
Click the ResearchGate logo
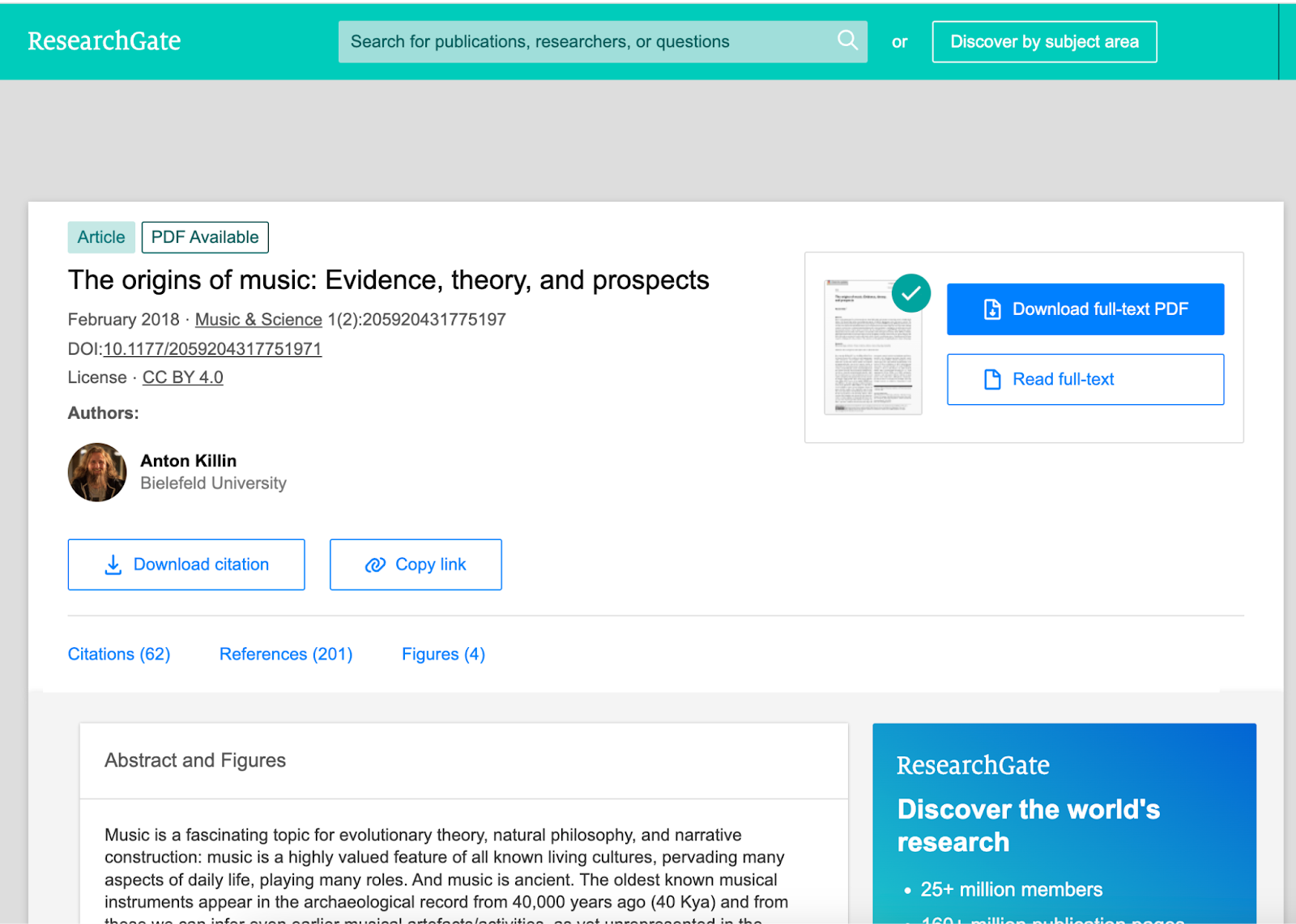[104, 41]
